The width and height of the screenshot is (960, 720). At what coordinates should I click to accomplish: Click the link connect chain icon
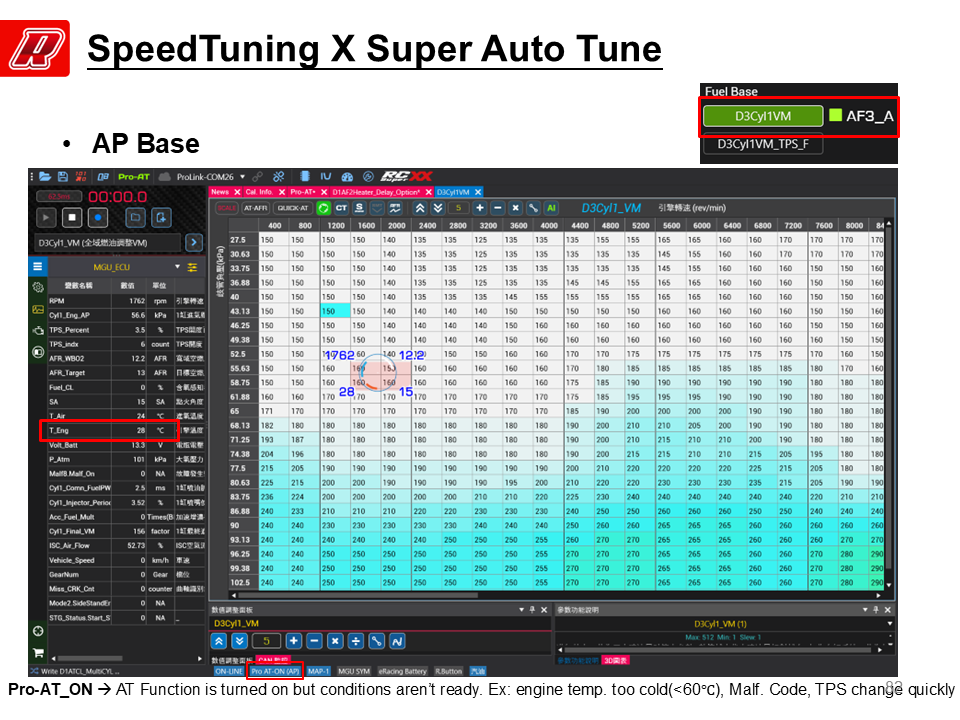pos(258,176)
